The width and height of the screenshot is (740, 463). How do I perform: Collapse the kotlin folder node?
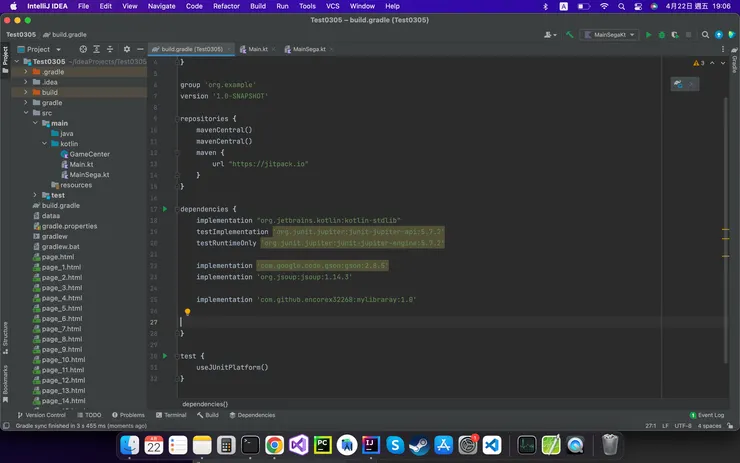(x=46, y=144)
